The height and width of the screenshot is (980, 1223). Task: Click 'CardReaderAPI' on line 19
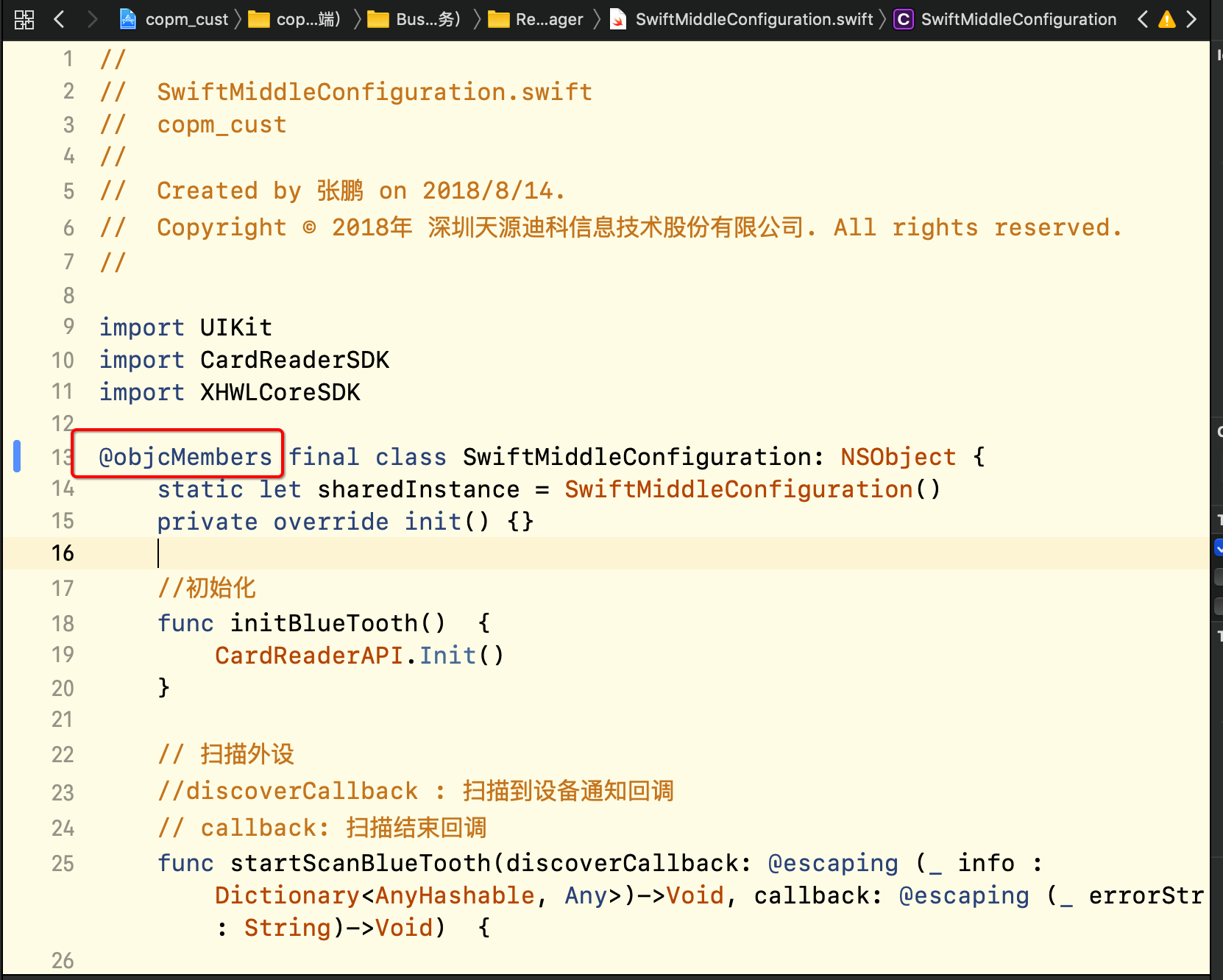pyautogui.click(x=309, y=655)
